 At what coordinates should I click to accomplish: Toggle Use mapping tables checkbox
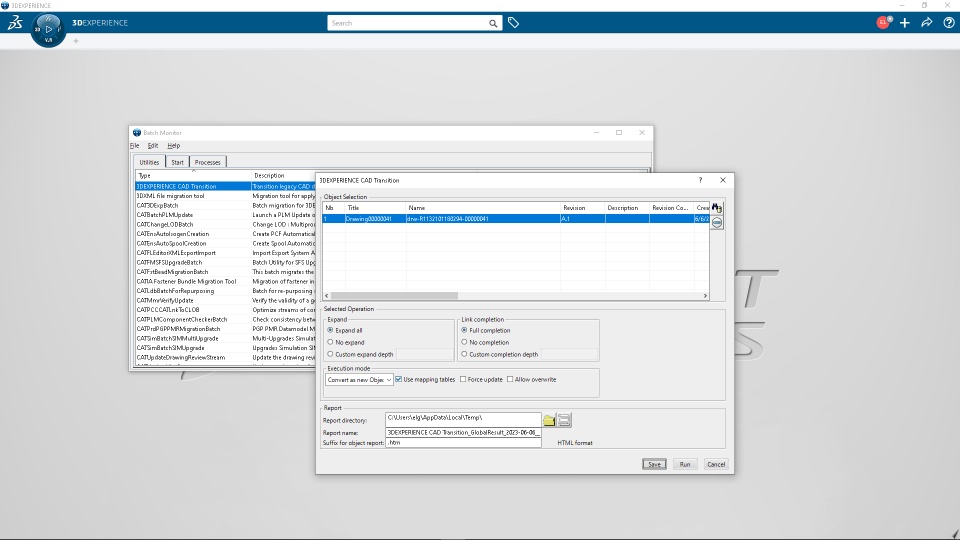tap(399, 380)
